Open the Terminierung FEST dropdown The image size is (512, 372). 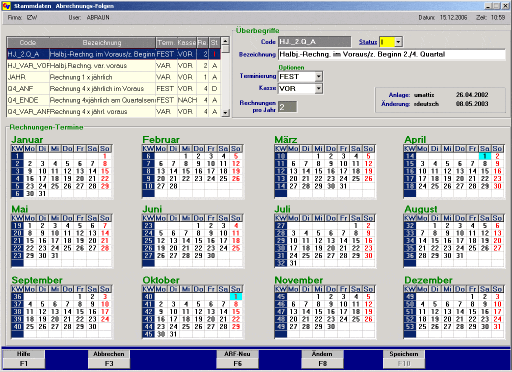point(318,77)
